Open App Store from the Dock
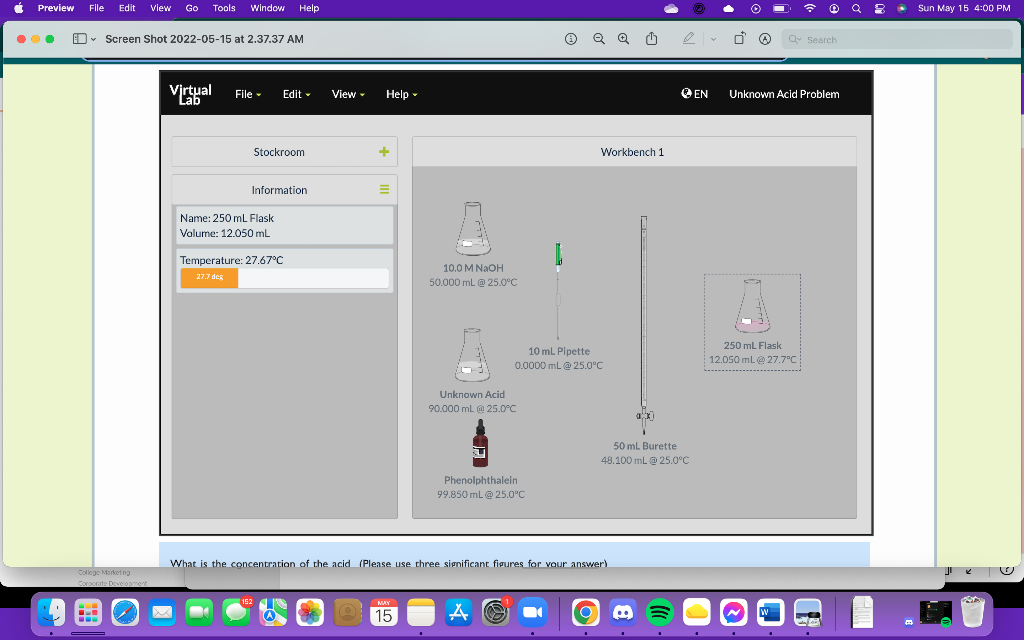This screenshot has height=640, width=1024. pyautogui.click(x=458, y=613)
